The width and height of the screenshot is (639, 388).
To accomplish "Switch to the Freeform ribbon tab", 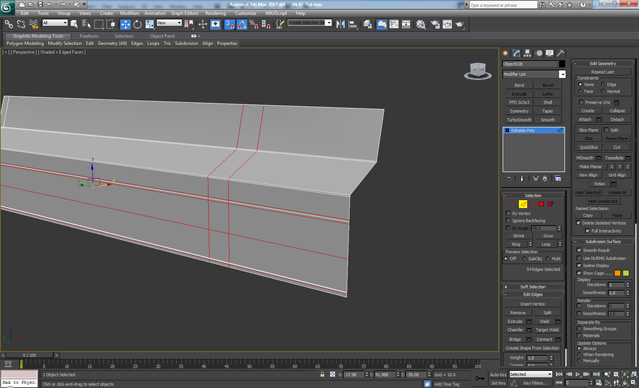I will point(88,36).
